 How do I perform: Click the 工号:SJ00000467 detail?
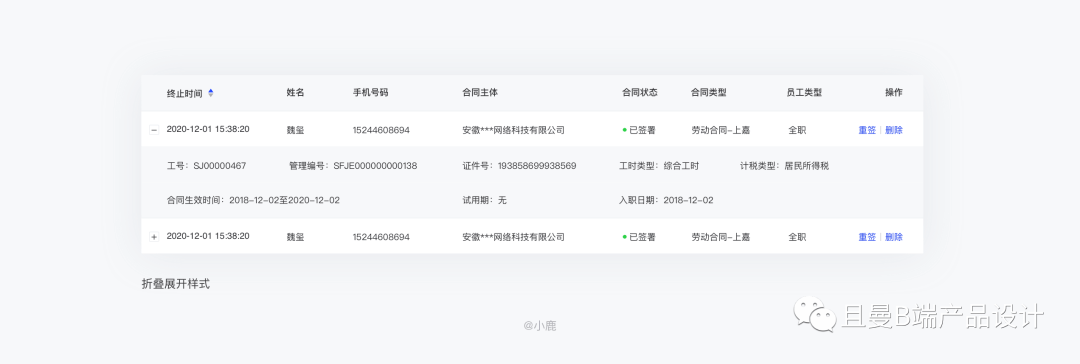click(206, 166)
